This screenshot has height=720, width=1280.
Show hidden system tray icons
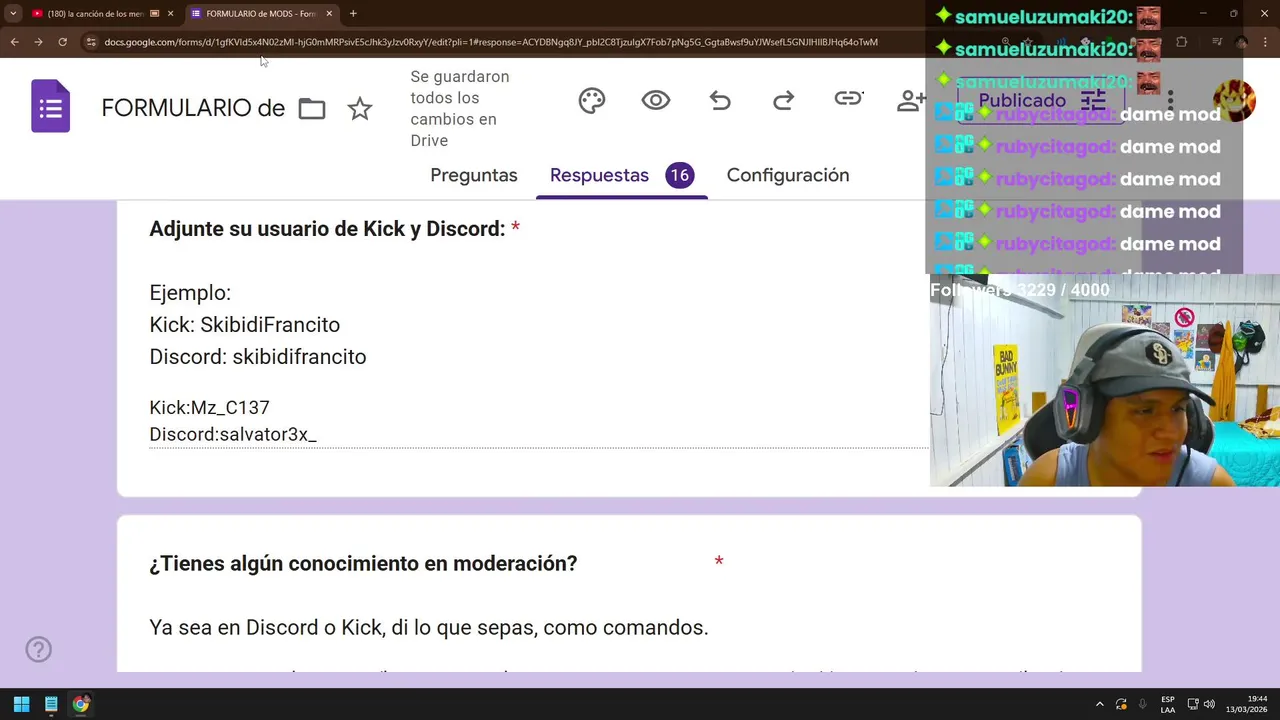[x=1099, y=704]
